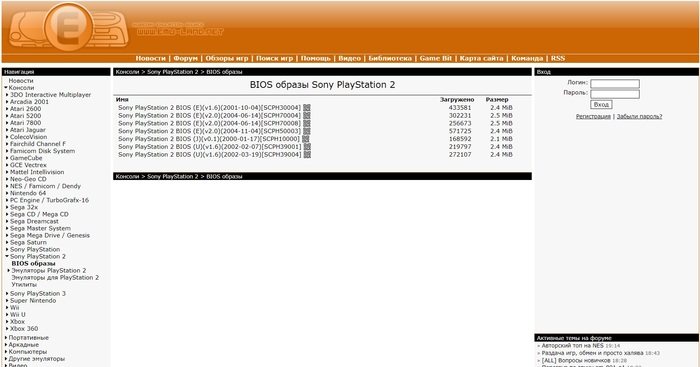Screen dimensions: 700x367
Task: Select BIOS образы in sidebar
Action: tap(33, 263)
